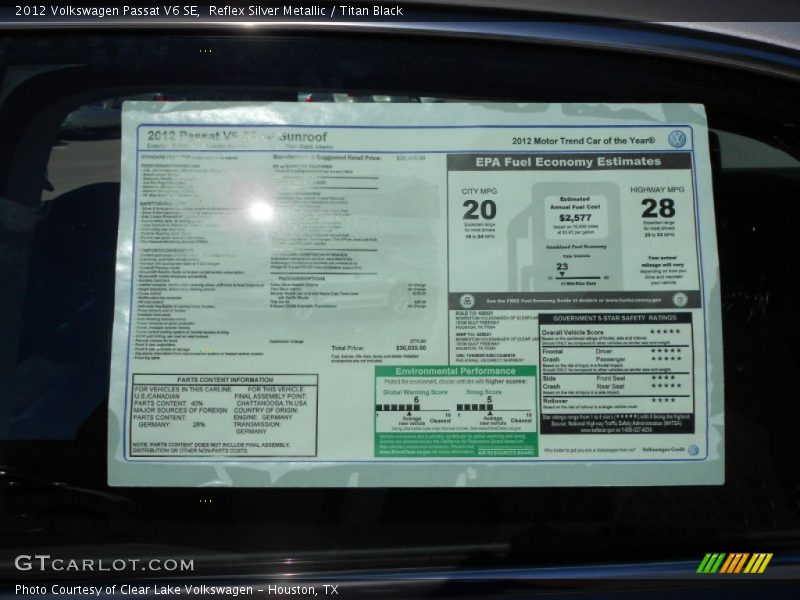Click the 'Overall Vehicle Score' label
The image size is (800, 600).
tap(572, 332)
